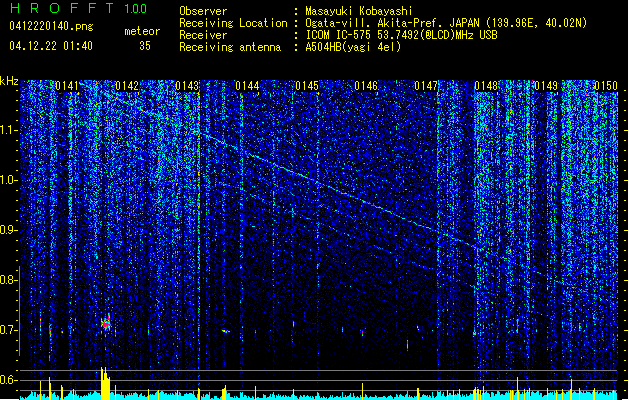Click the kHz axis unit label
This screenshot has height=400, width=629.
(x=9, y=81)
